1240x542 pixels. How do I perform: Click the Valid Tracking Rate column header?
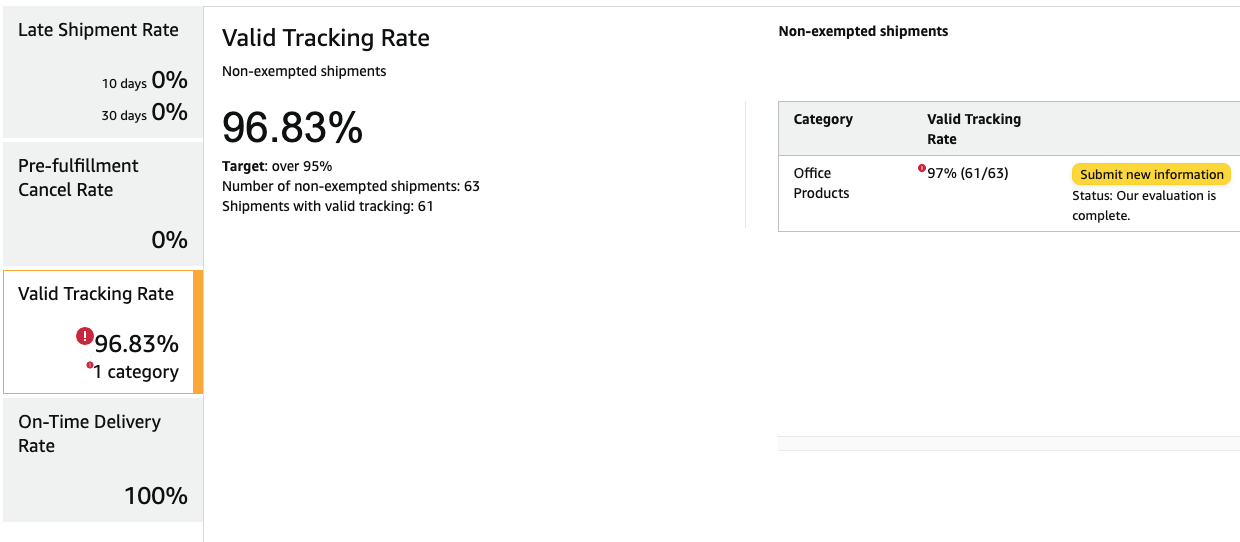(x=974, y=129)
